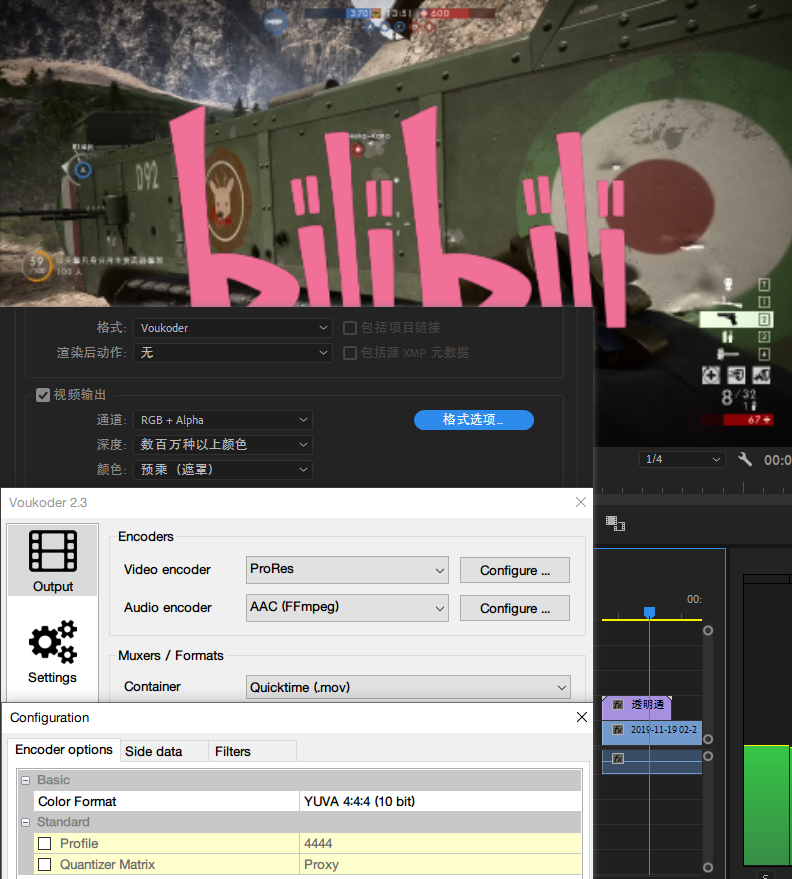Open the Video encoder ProRes dropdown
Image resolution: width=792 pixels, height=879 pixels.
(347, 570)
